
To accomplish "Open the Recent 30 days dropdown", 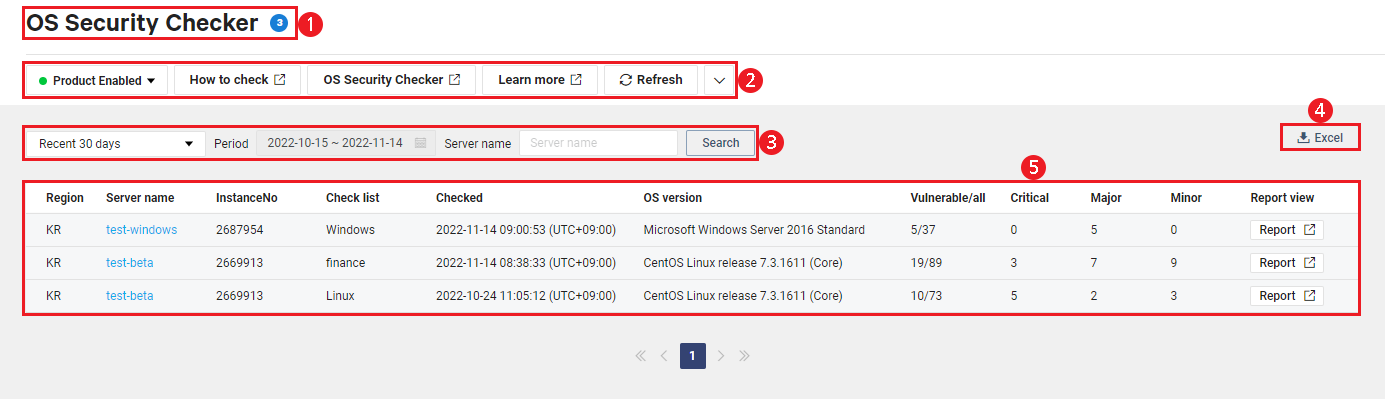I will pyautogui.click(x=115, y=143).
